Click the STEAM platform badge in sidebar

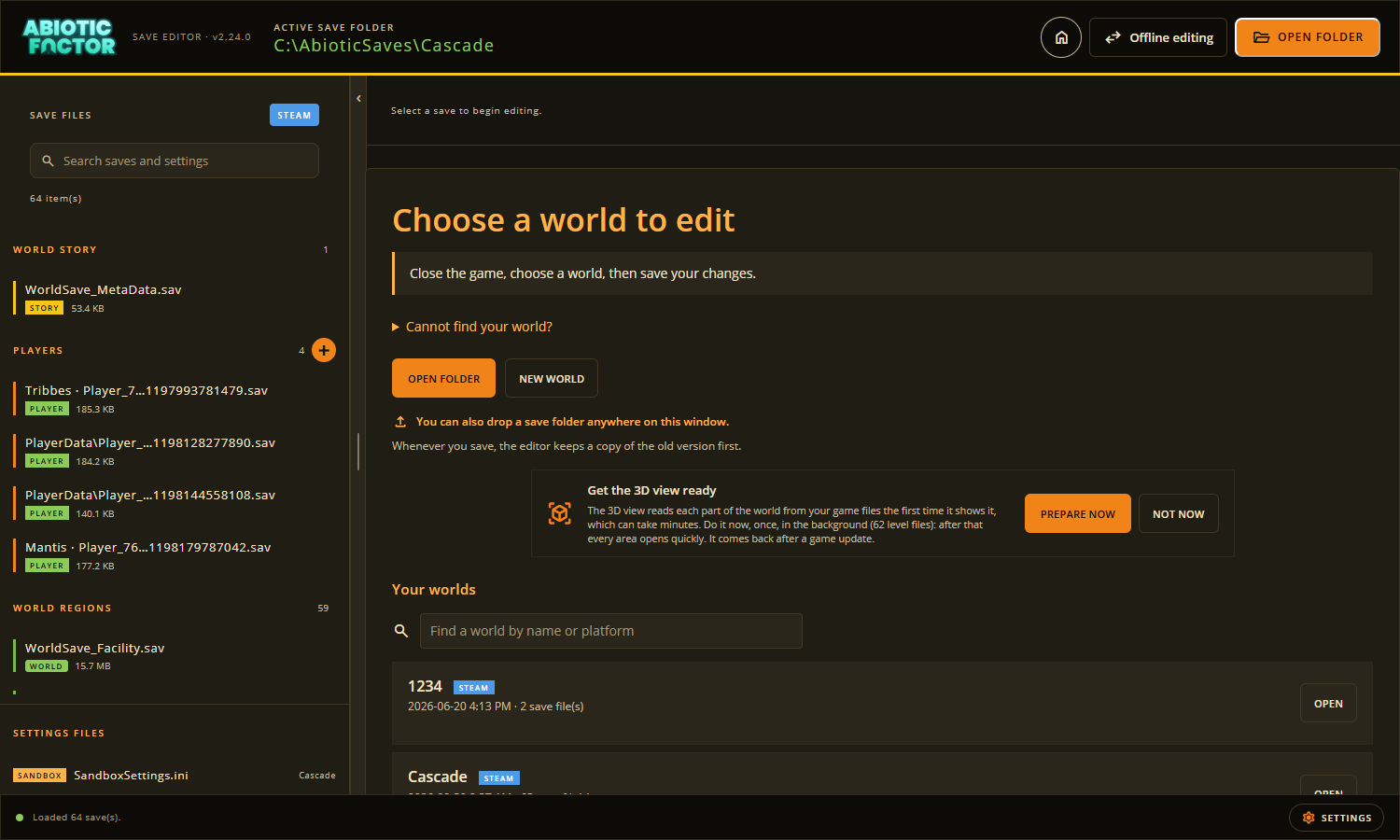(294, 115)
